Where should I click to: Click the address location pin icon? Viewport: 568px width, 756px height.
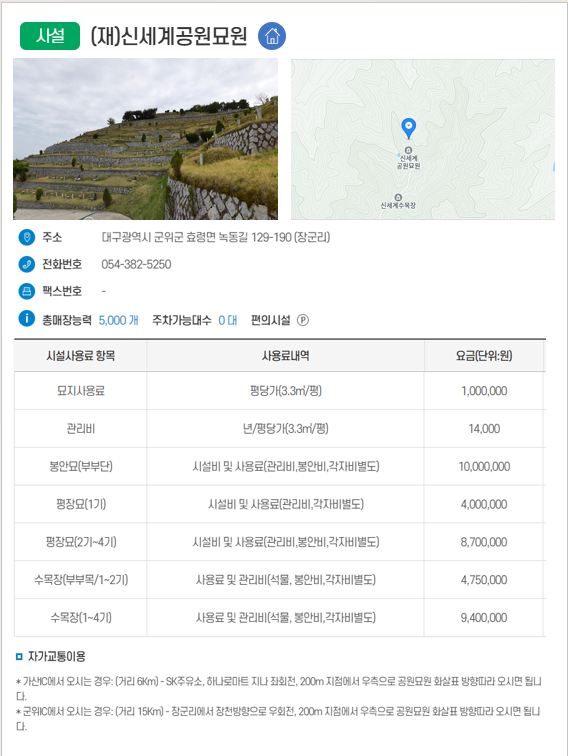click(27, 237)
